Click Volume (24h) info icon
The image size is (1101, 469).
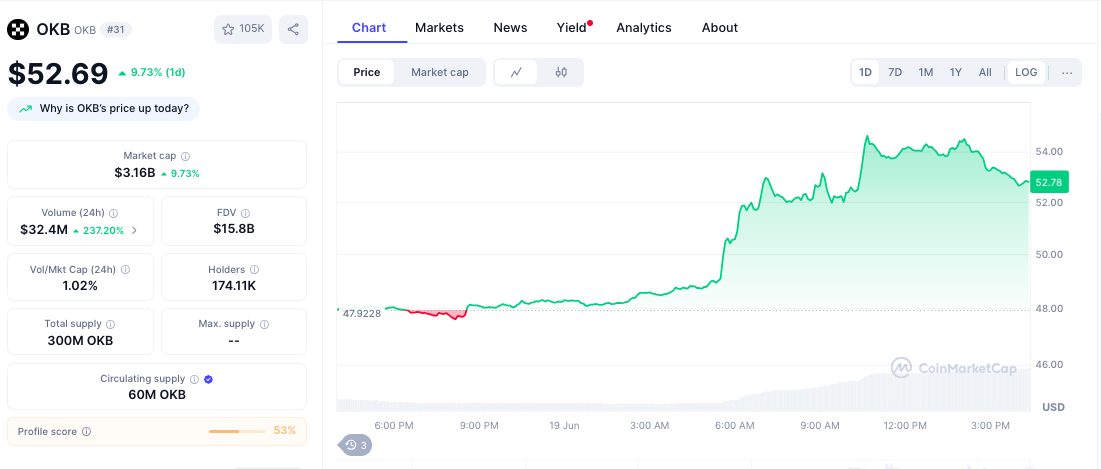tap(114, 213)
